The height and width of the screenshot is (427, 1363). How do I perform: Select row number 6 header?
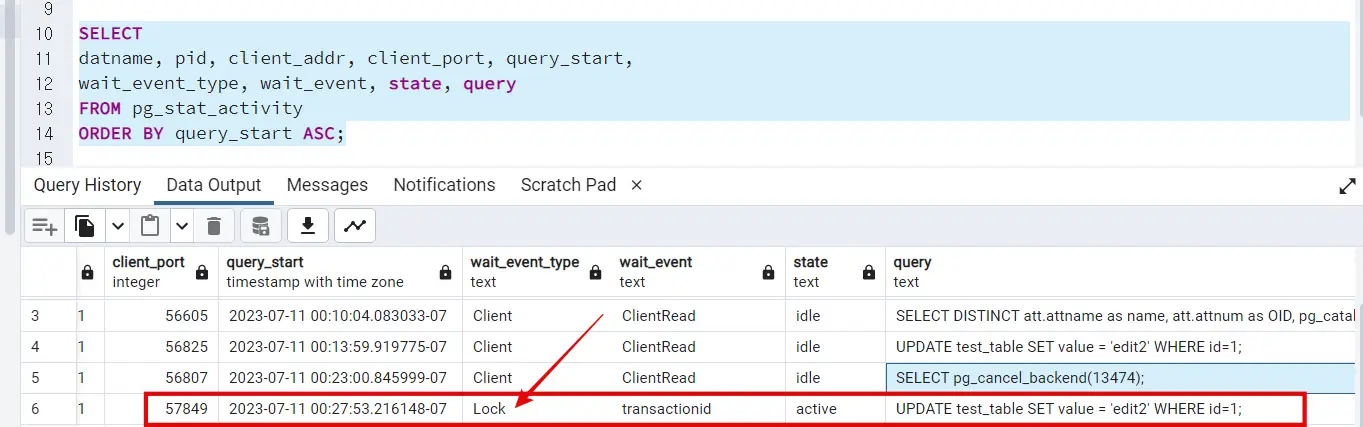point(49,409)
